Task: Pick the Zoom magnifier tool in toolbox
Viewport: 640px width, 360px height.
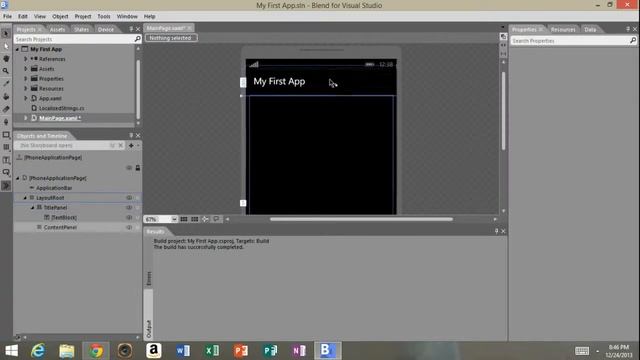Action: (6, 71)
